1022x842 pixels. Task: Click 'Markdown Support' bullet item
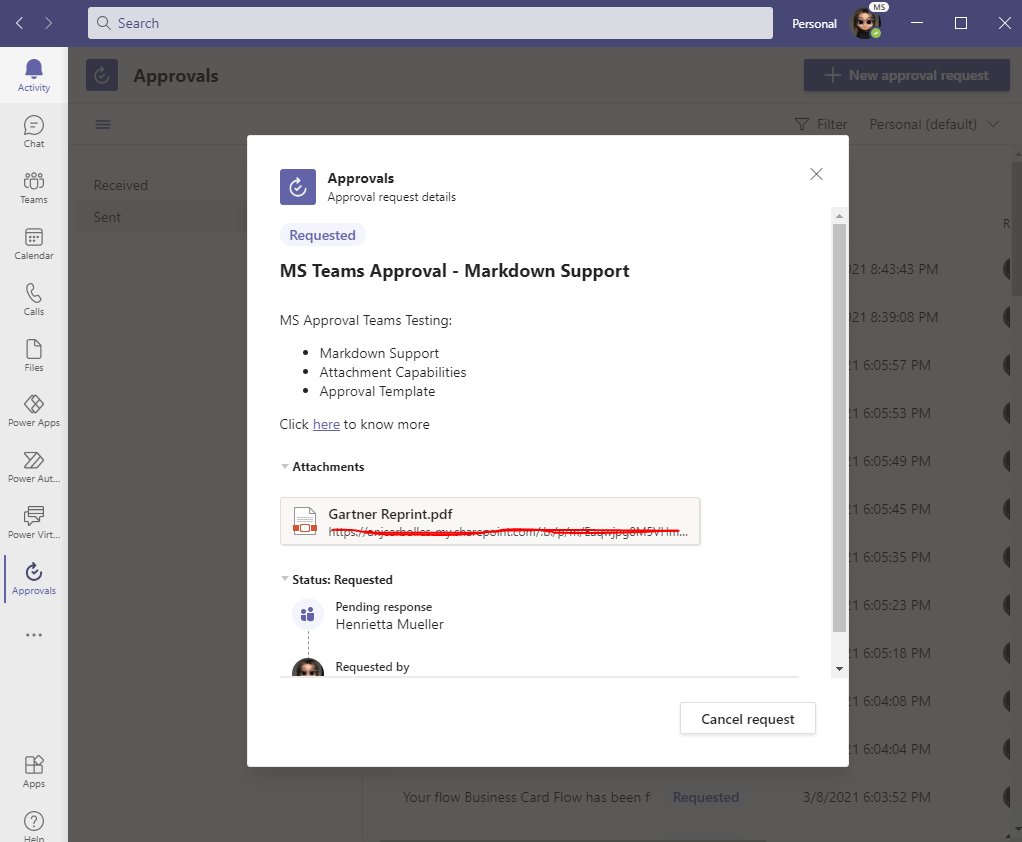379,353
